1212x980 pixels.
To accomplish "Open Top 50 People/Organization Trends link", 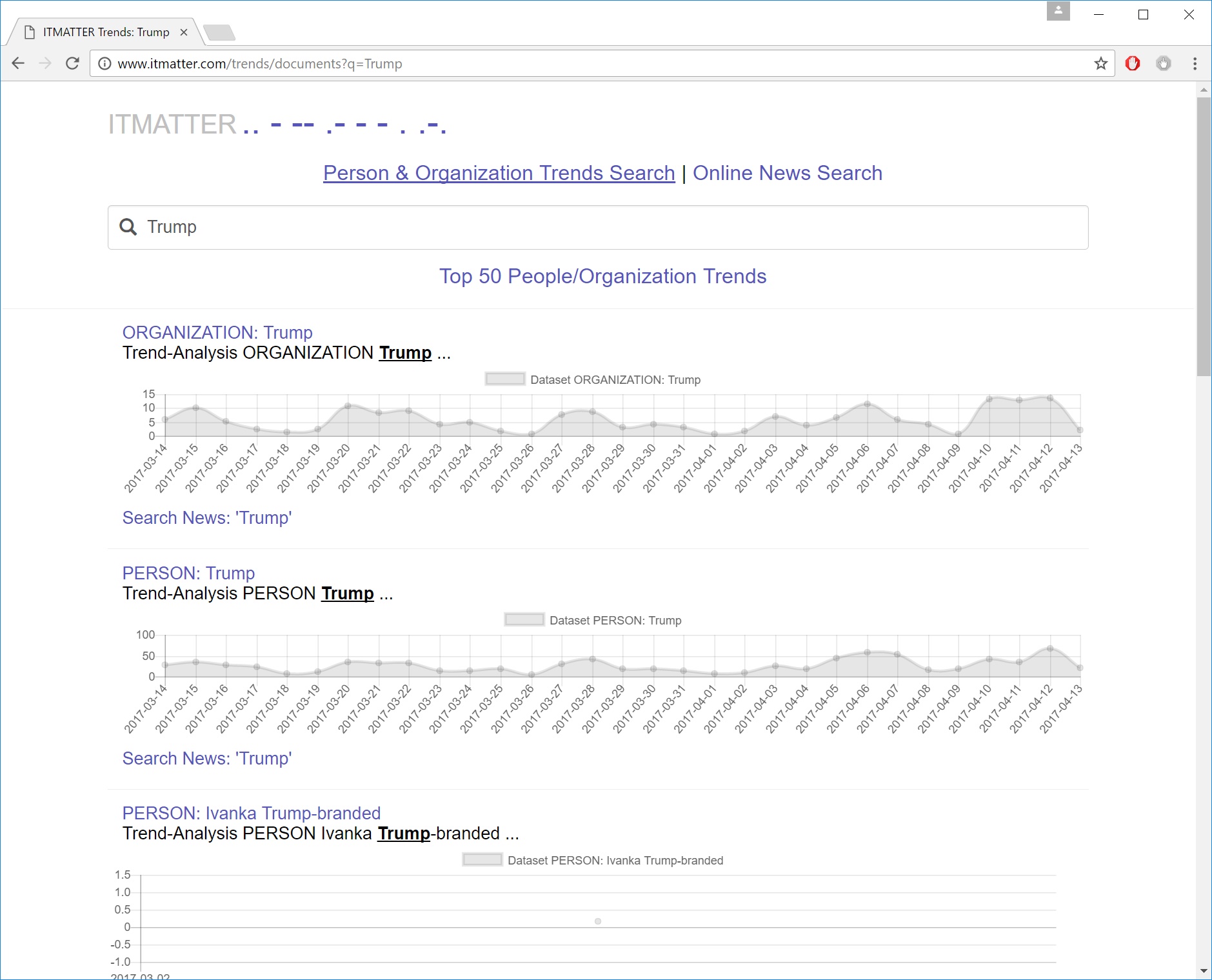I will click(603, 276).
